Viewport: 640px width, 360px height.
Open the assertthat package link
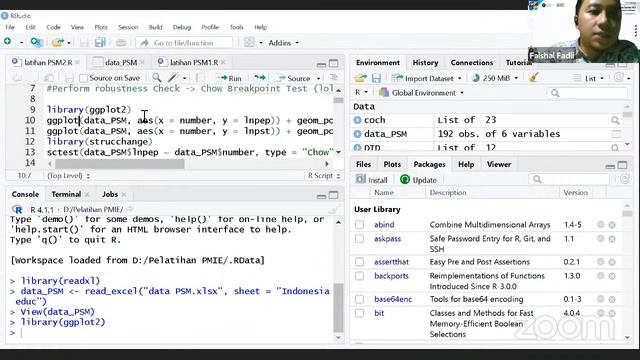(x=391, y=262)
